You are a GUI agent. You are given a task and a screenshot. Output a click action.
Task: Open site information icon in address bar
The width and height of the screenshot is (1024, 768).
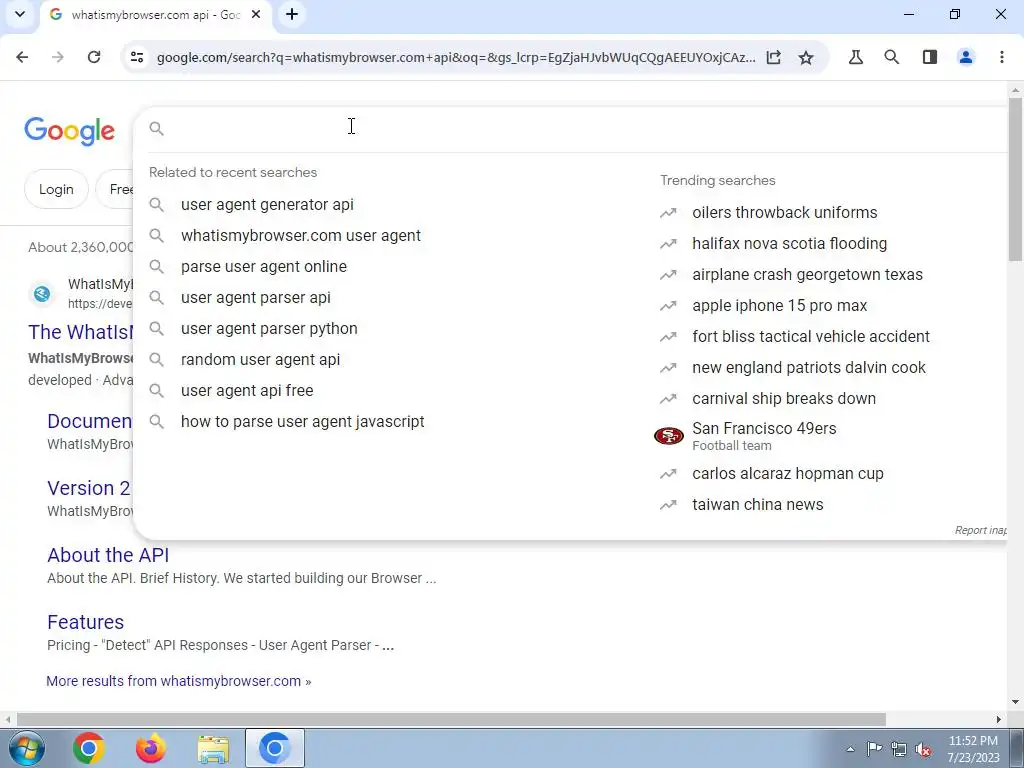click(137, 57)
